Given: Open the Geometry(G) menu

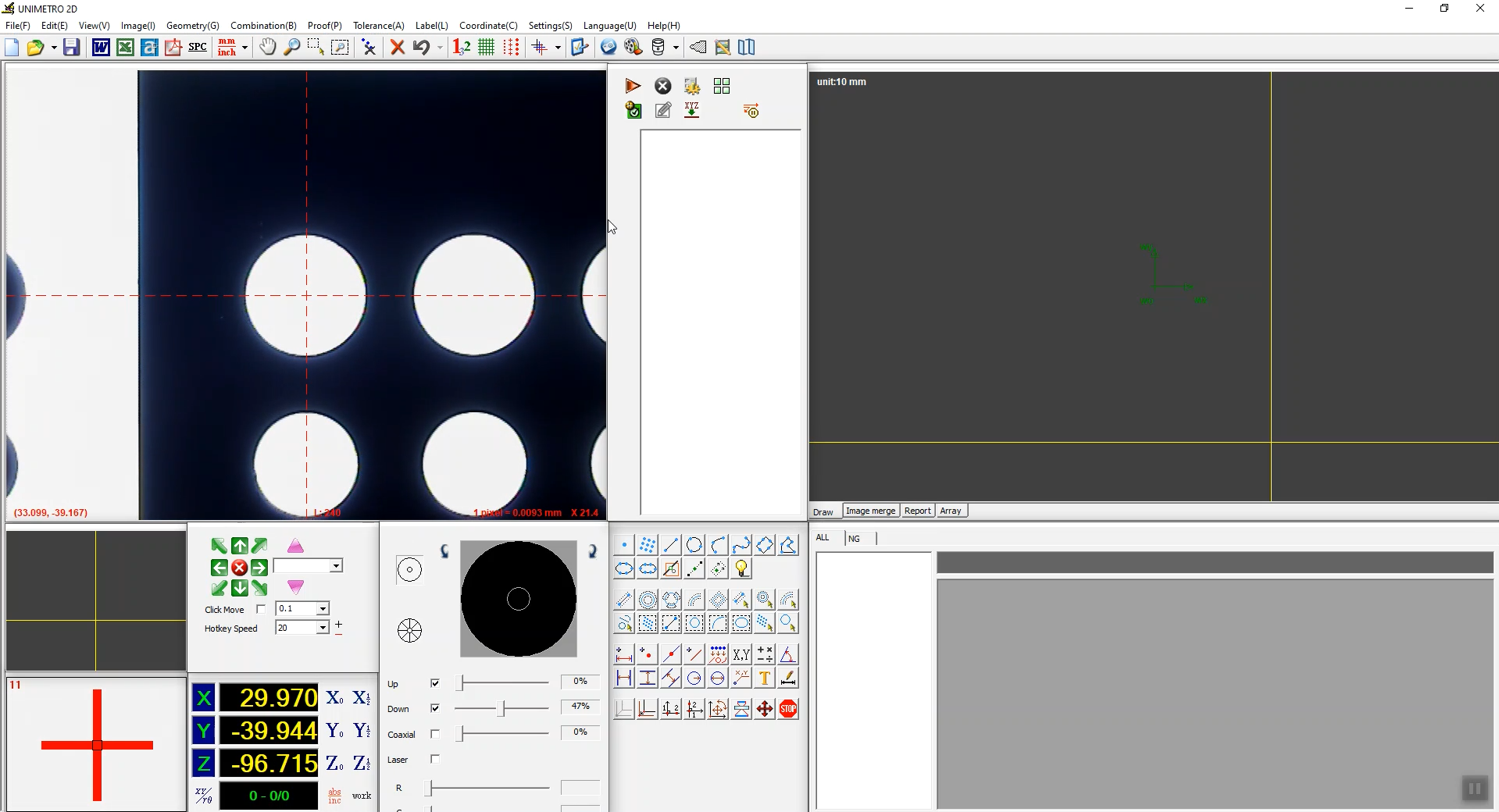Looking at the screenshot, I should tap(192, 26).
